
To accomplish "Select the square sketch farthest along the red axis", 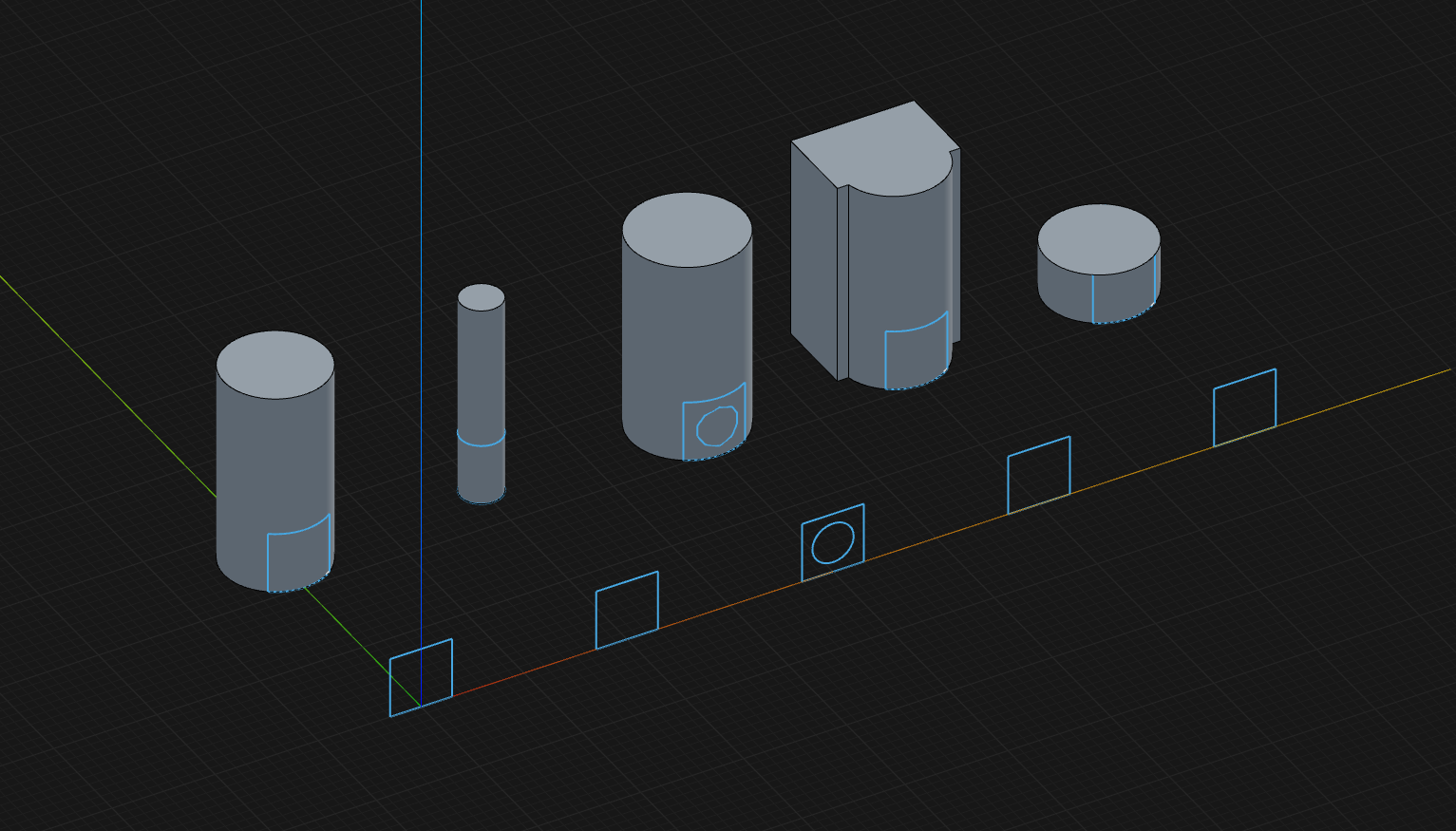I will click(1244, 407).
